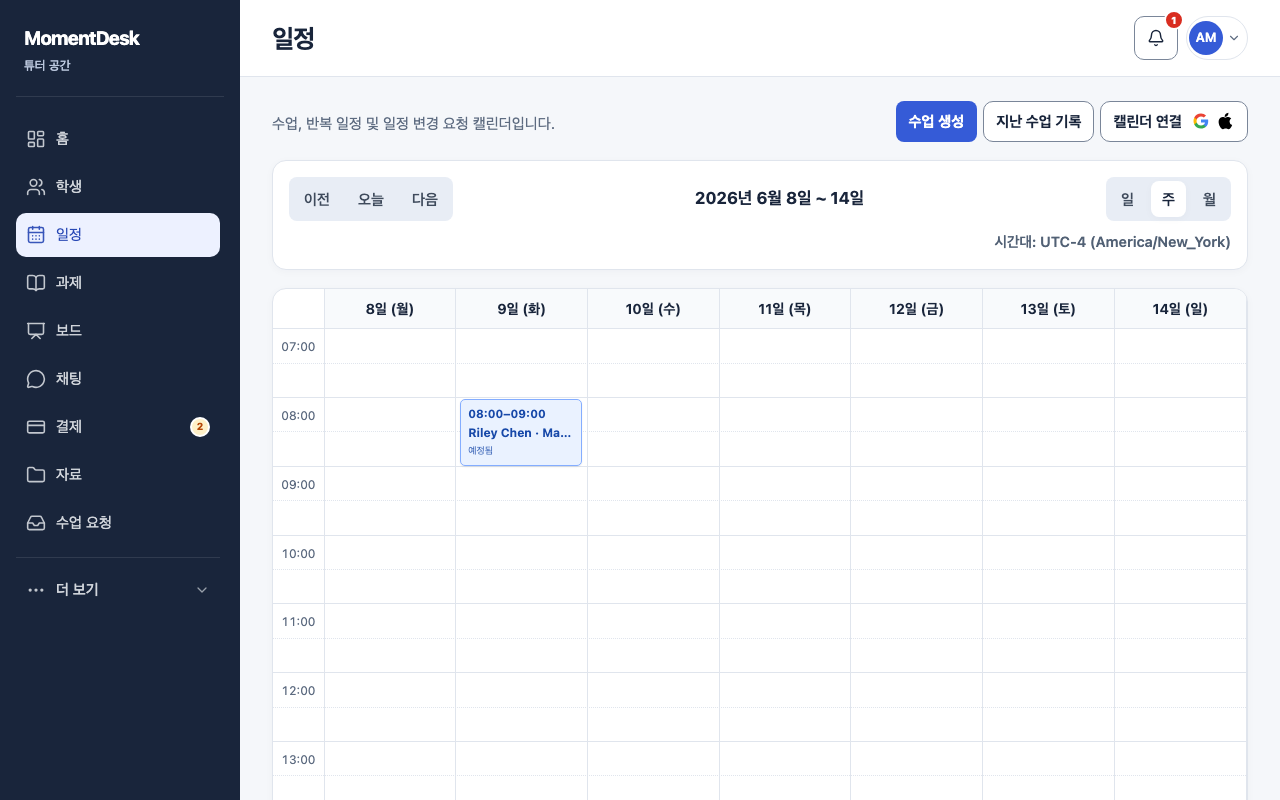
Task: Click the 10일 (수) column header
Action: (x=653, y=309)
